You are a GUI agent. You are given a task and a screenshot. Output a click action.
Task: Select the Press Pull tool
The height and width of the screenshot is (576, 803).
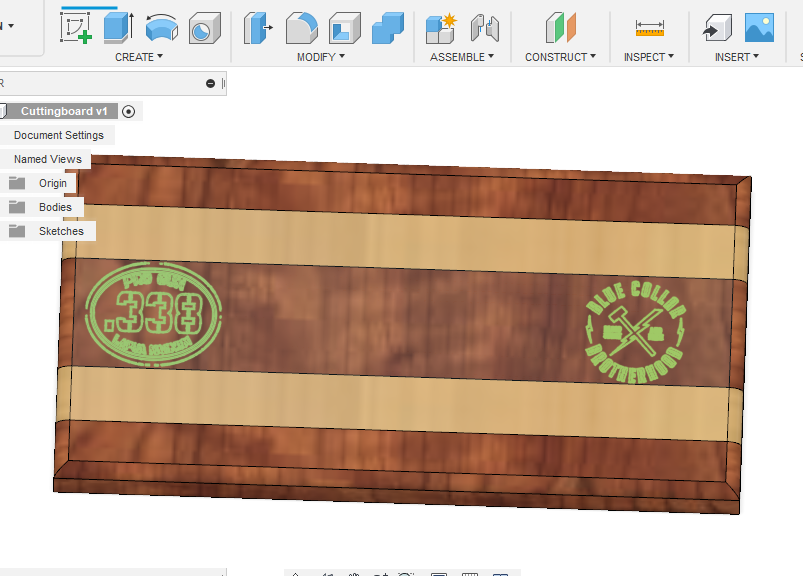258,28
